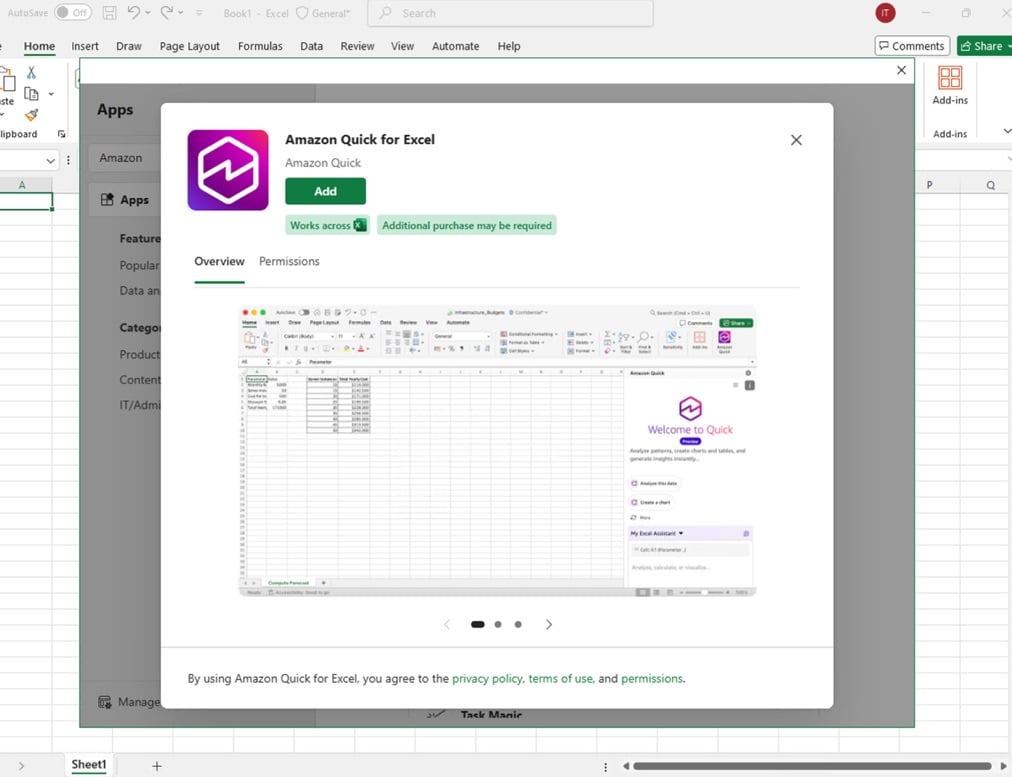This screenshot has width=1012, height=777.
Task: Click the Add-ins ribbon icon
Action: (x=950, y=86)
